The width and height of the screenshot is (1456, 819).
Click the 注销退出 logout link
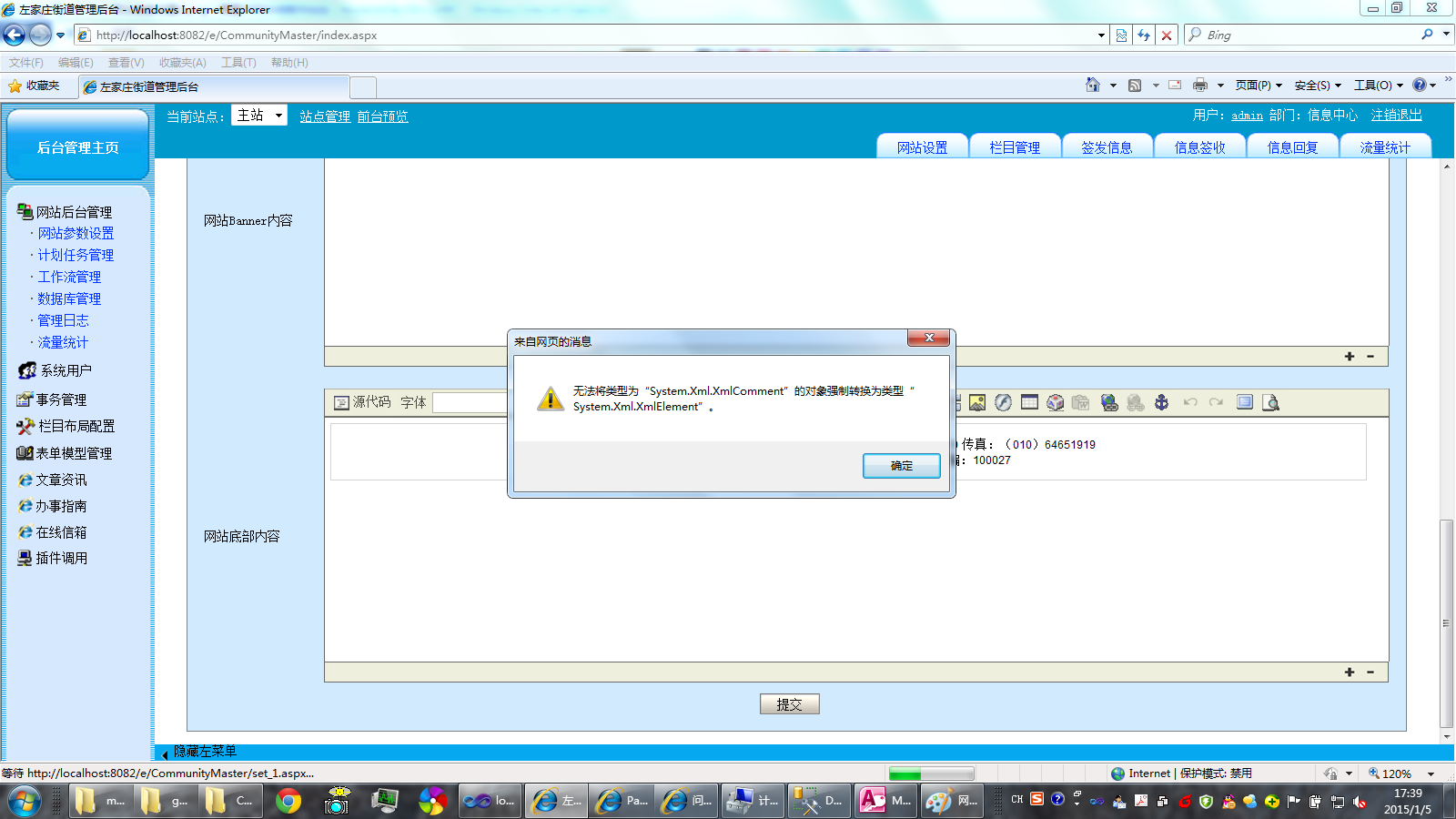(x=1396, y=116)
